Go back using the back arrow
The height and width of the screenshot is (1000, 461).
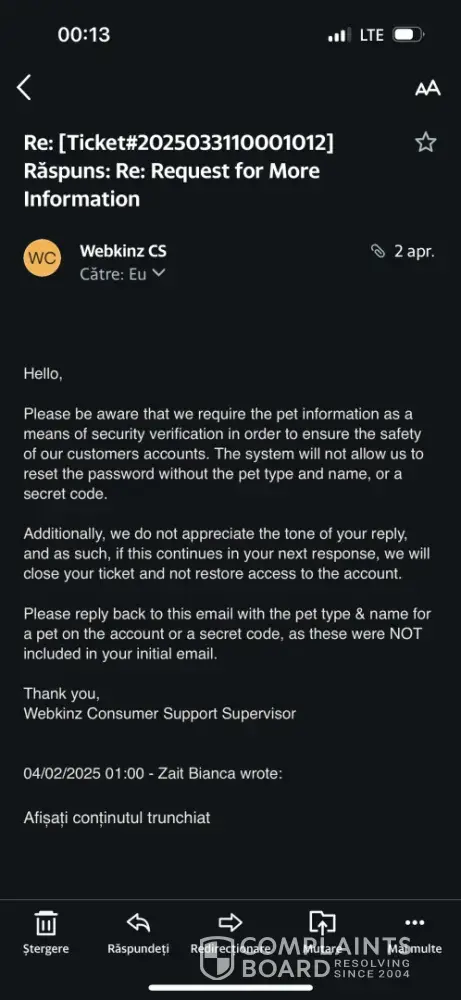pyautogui.click(x=24, y=87)
